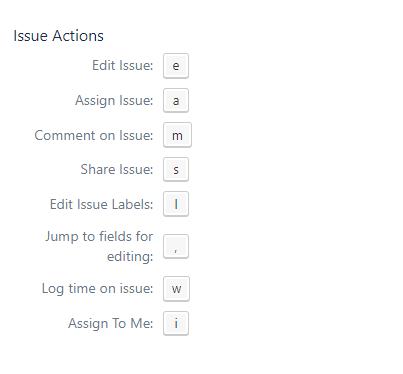Image resolution: width=403 pixels, height=374 pixels.
Task: Click the 'e' key for Edit Issue
Action: pos(176,66)
